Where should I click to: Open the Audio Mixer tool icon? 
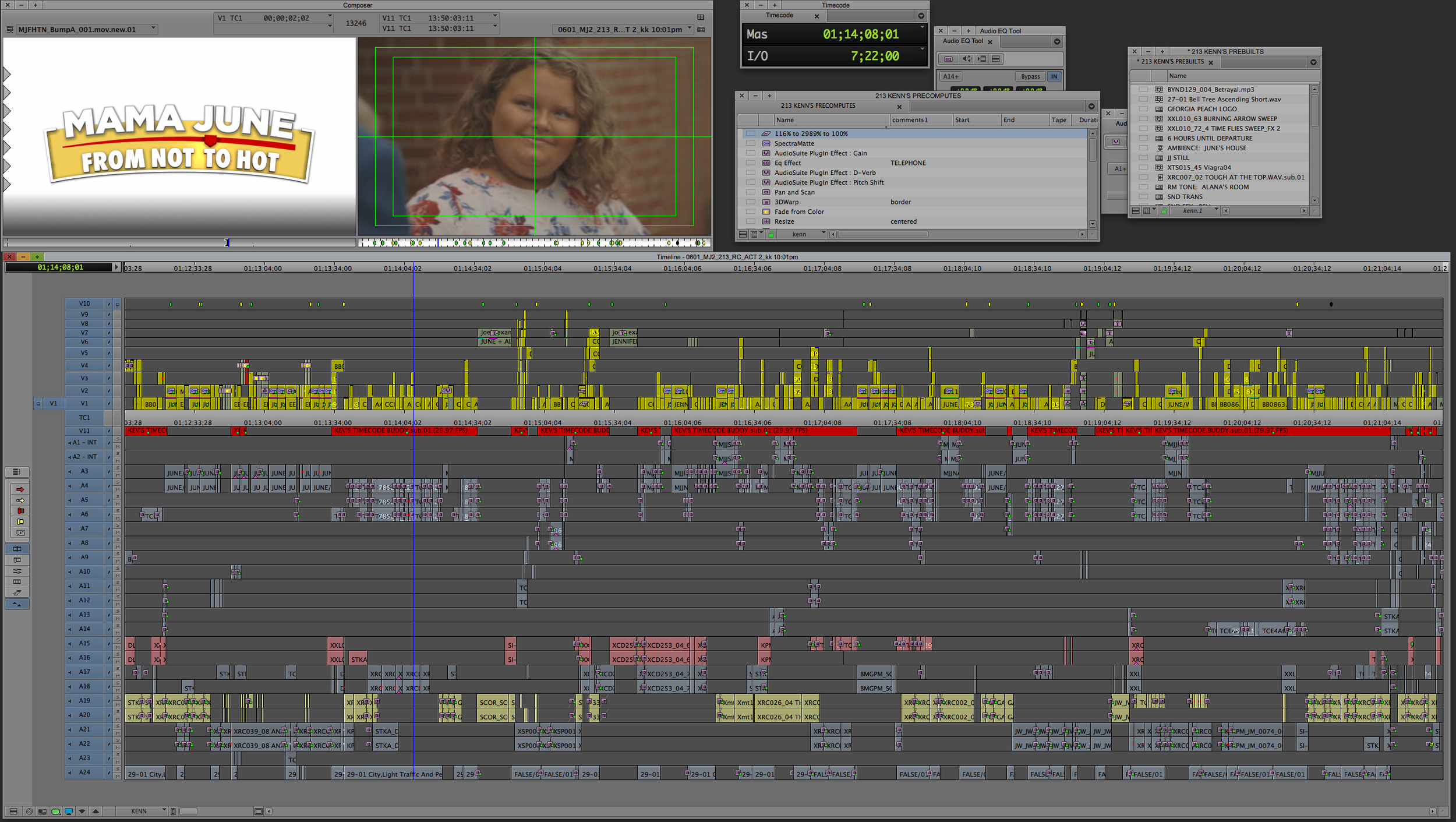point(17,571)
